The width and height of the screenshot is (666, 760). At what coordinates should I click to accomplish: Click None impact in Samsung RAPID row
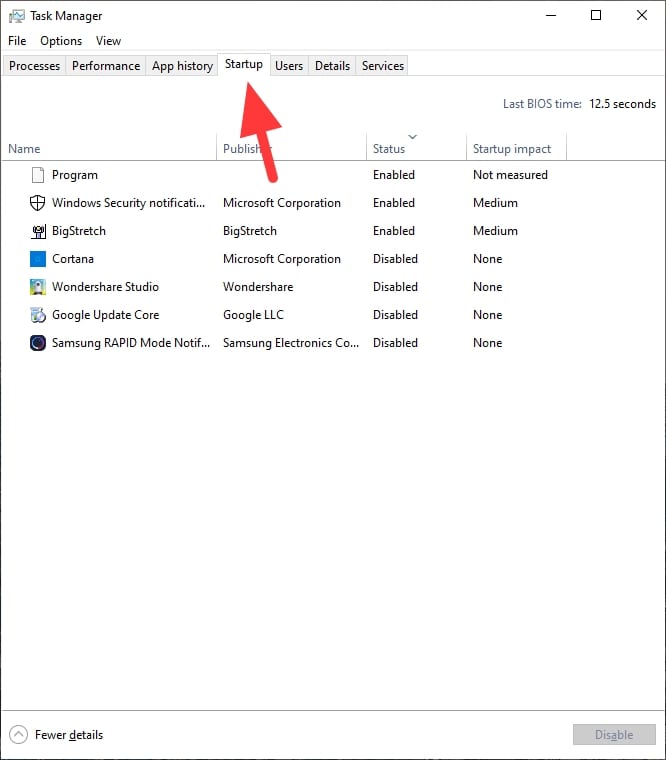tap(488, 343)
